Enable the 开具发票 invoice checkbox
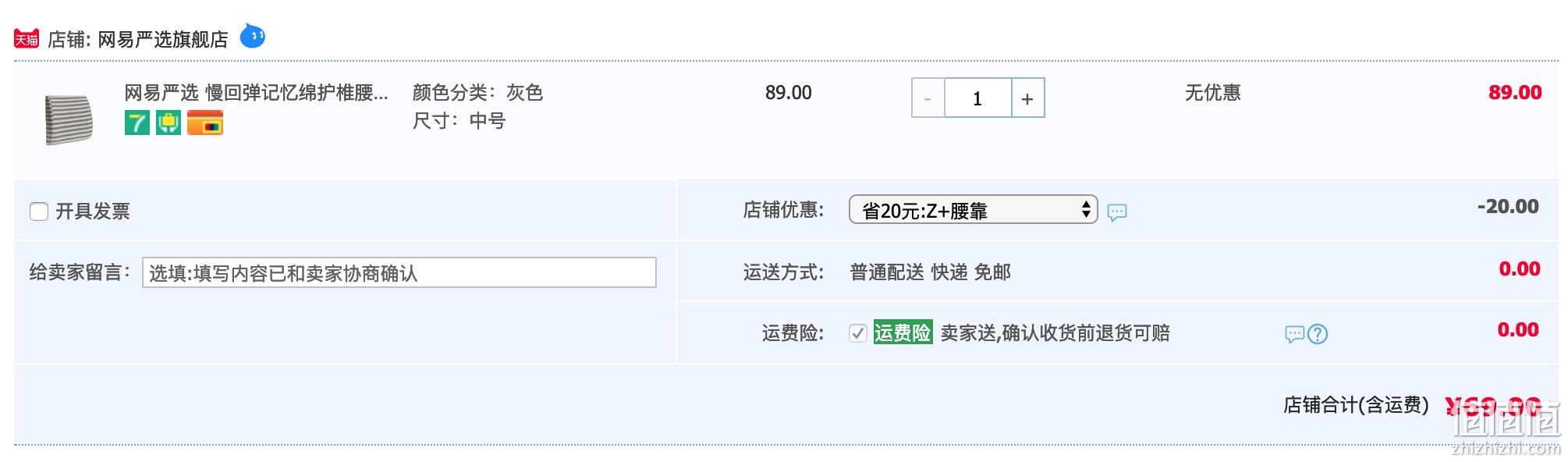The width and height of the screenshot is (1568, 462). tap(39, 211)
